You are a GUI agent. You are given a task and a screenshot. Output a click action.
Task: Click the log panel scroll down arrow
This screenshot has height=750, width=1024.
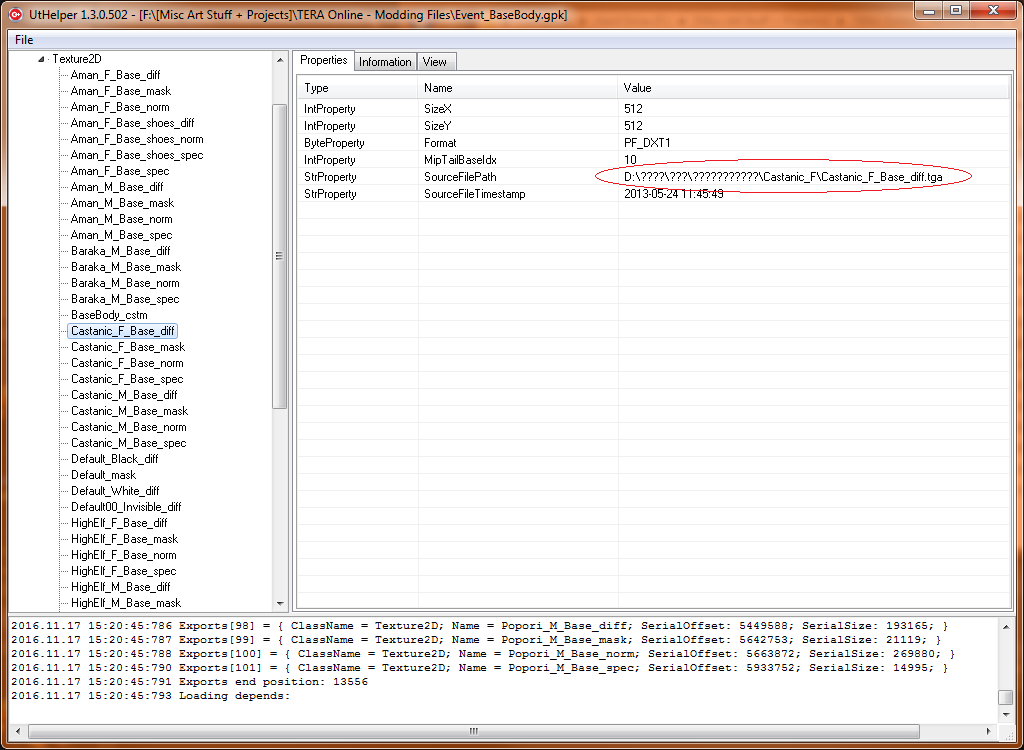point(1005,715)
